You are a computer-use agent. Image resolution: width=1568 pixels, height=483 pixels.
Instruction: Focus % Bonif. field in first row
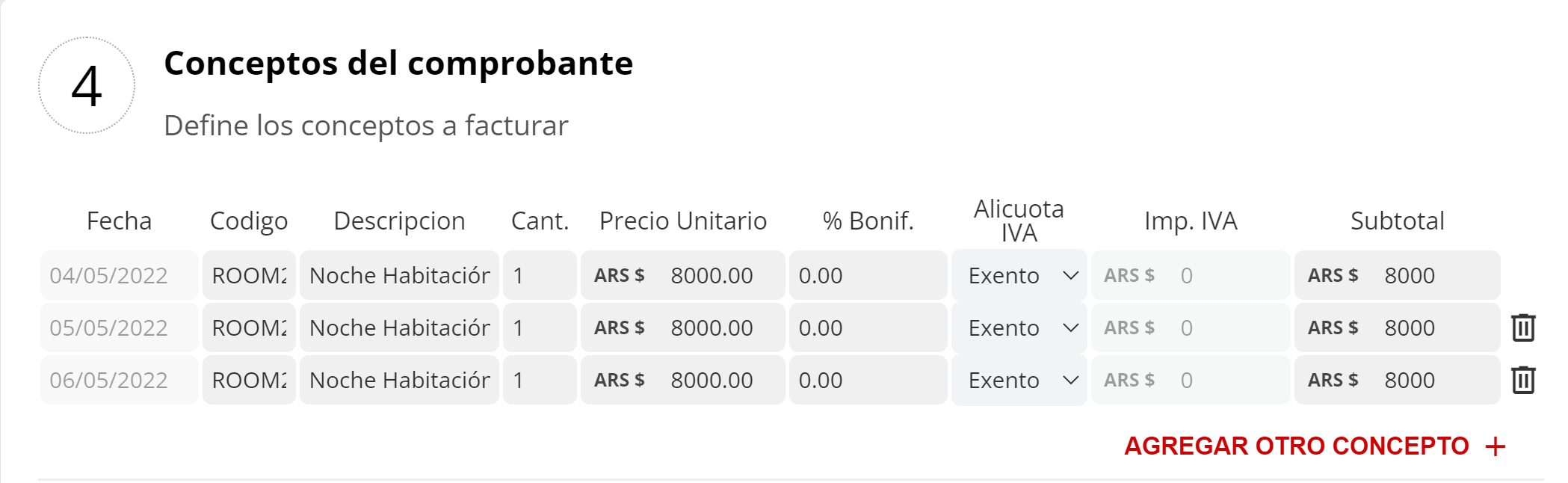(867, 275)
